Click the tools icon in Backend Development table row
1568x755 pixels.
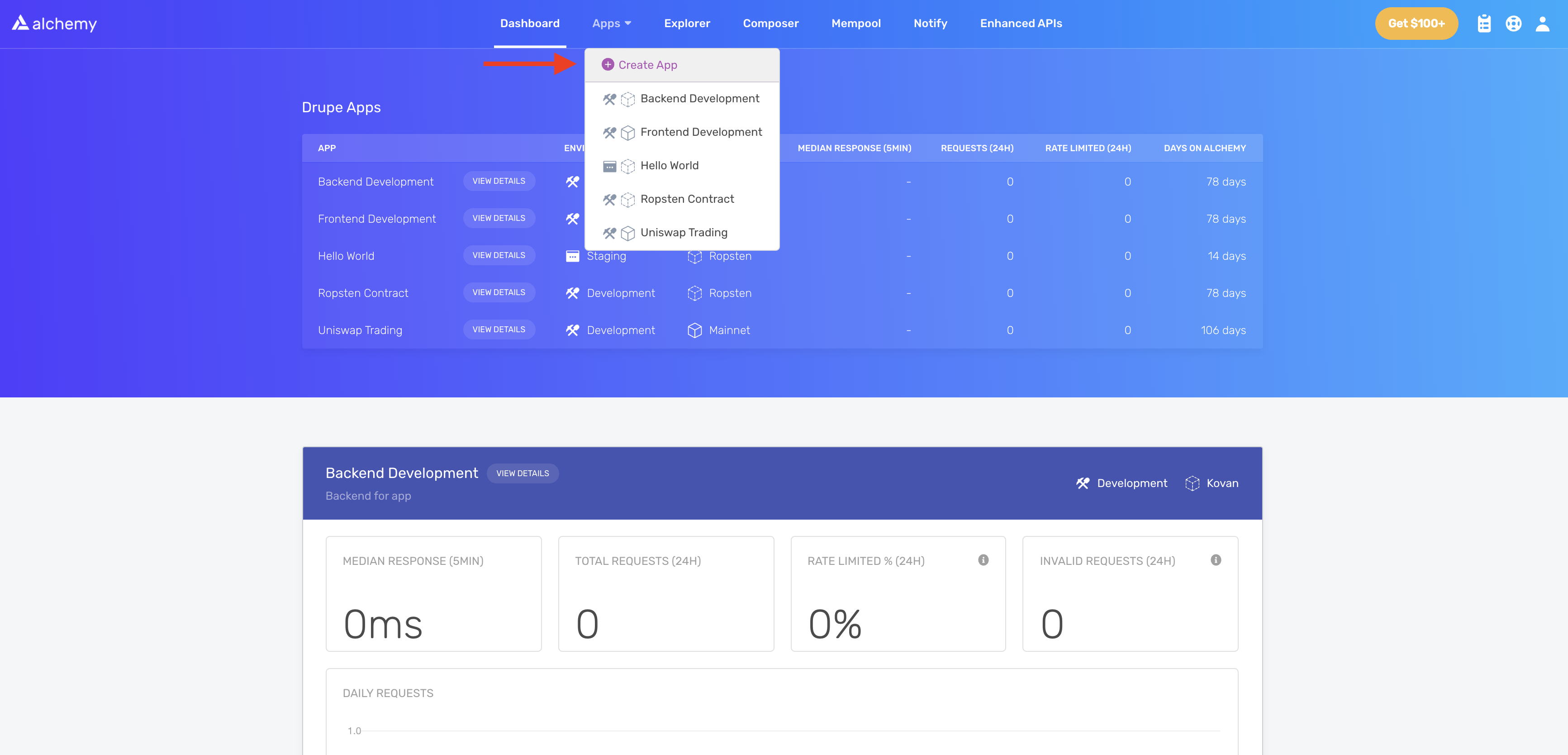[x=572, y=182]
